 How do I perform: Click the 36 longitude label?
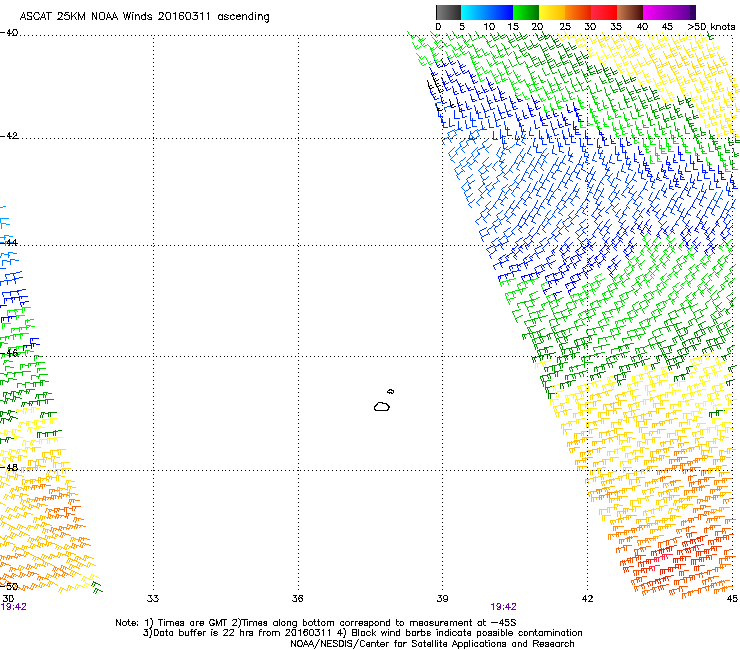[x=298, y=599]
